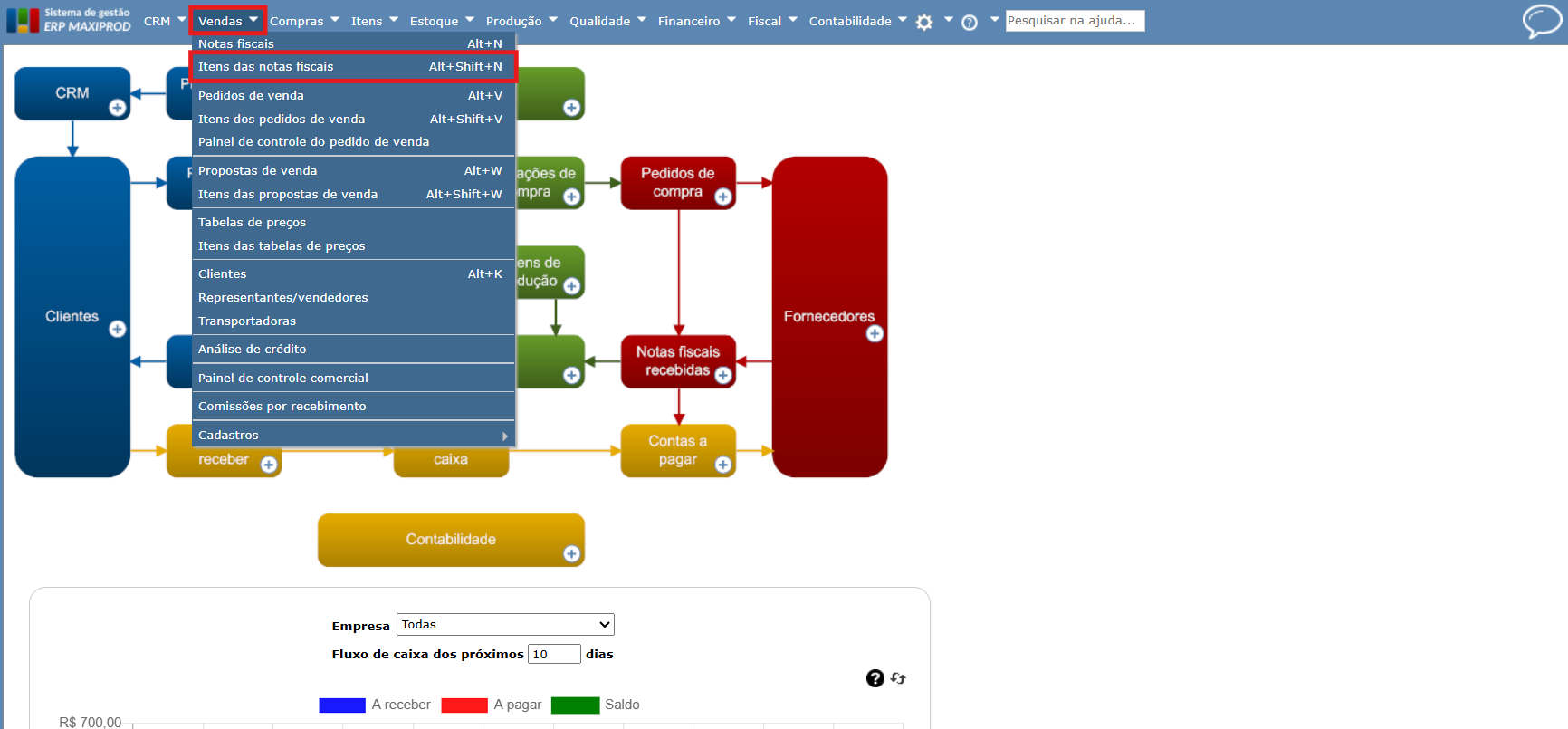Click the plus icon on CRM block

[118, 109]
